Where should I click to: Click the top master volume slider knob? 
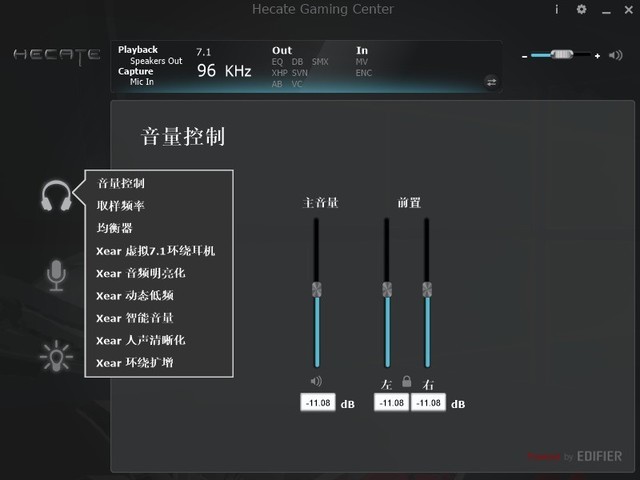(562, 54)
